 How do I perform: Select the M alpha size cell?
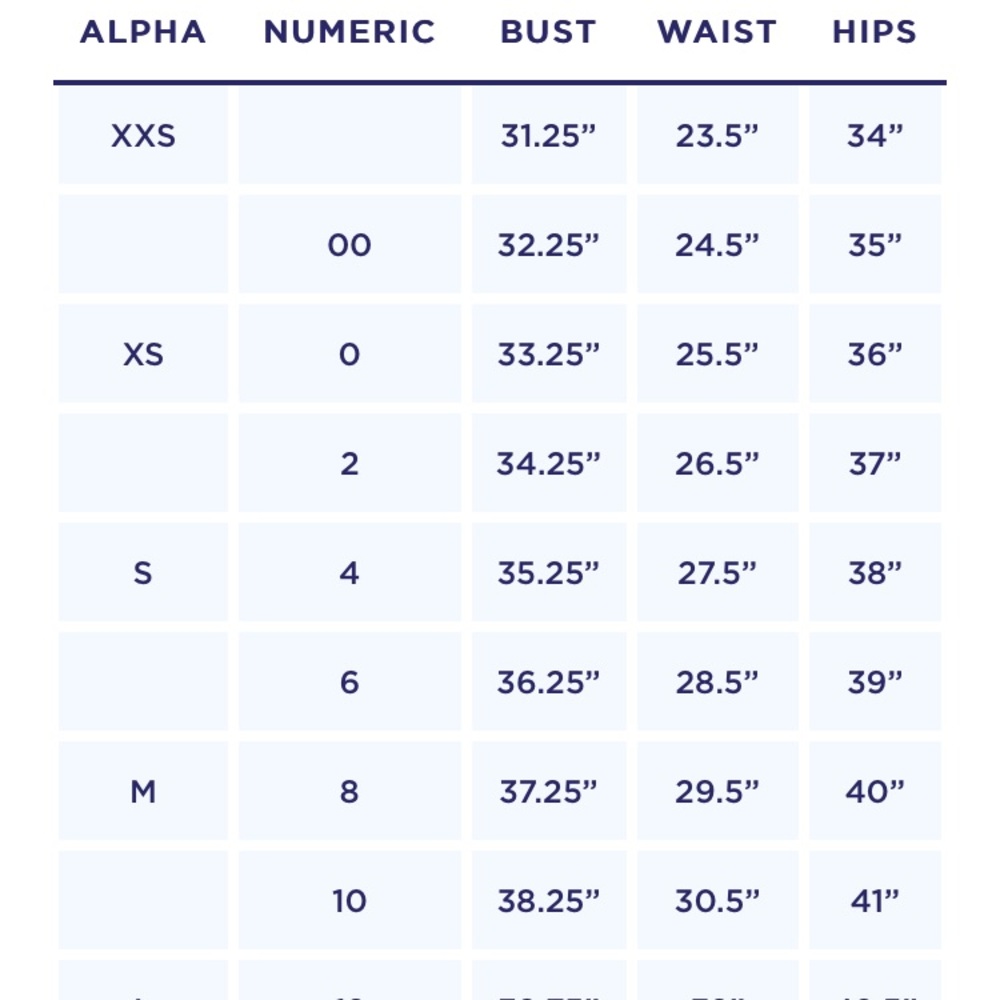click(x=143, y=792)
